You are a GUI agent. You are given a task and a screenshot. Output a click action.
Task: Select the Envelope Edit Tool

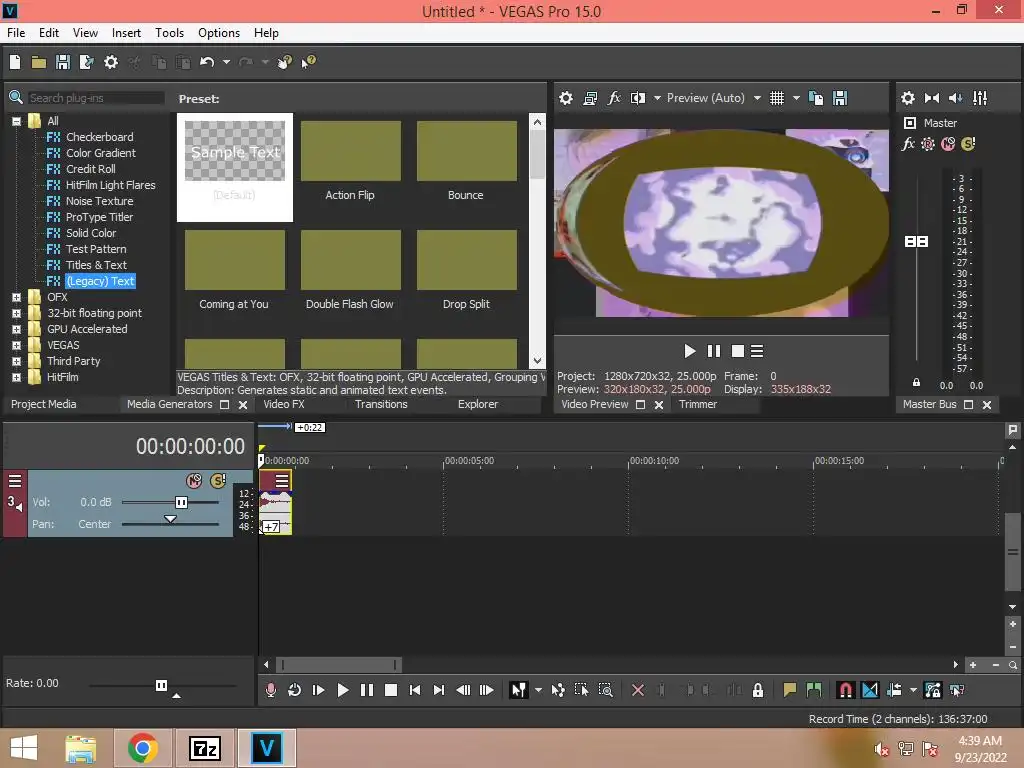pos(558,690)
